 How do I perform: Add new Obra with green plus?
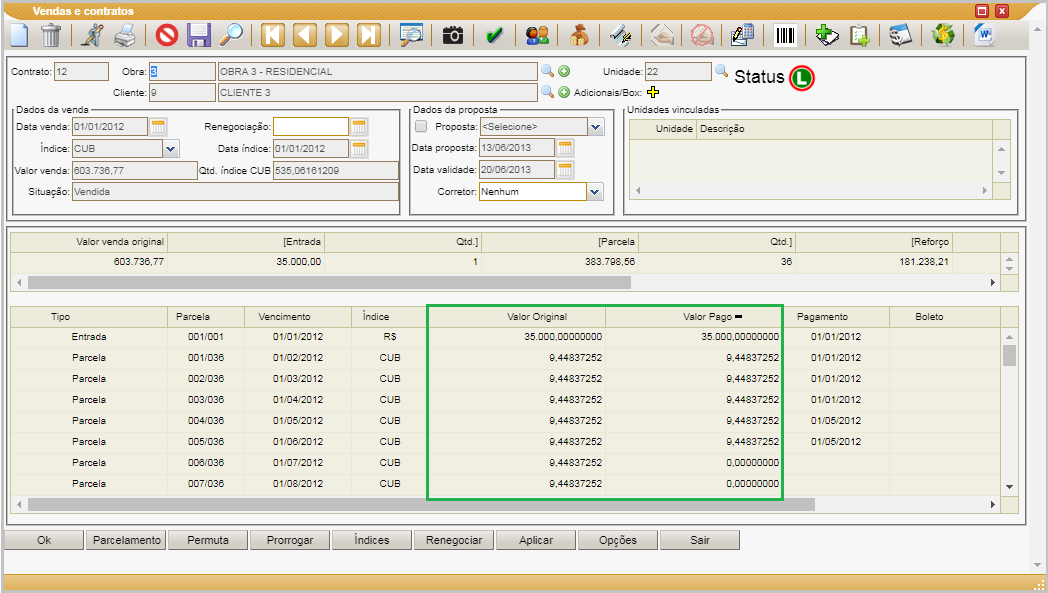(564, 72)
